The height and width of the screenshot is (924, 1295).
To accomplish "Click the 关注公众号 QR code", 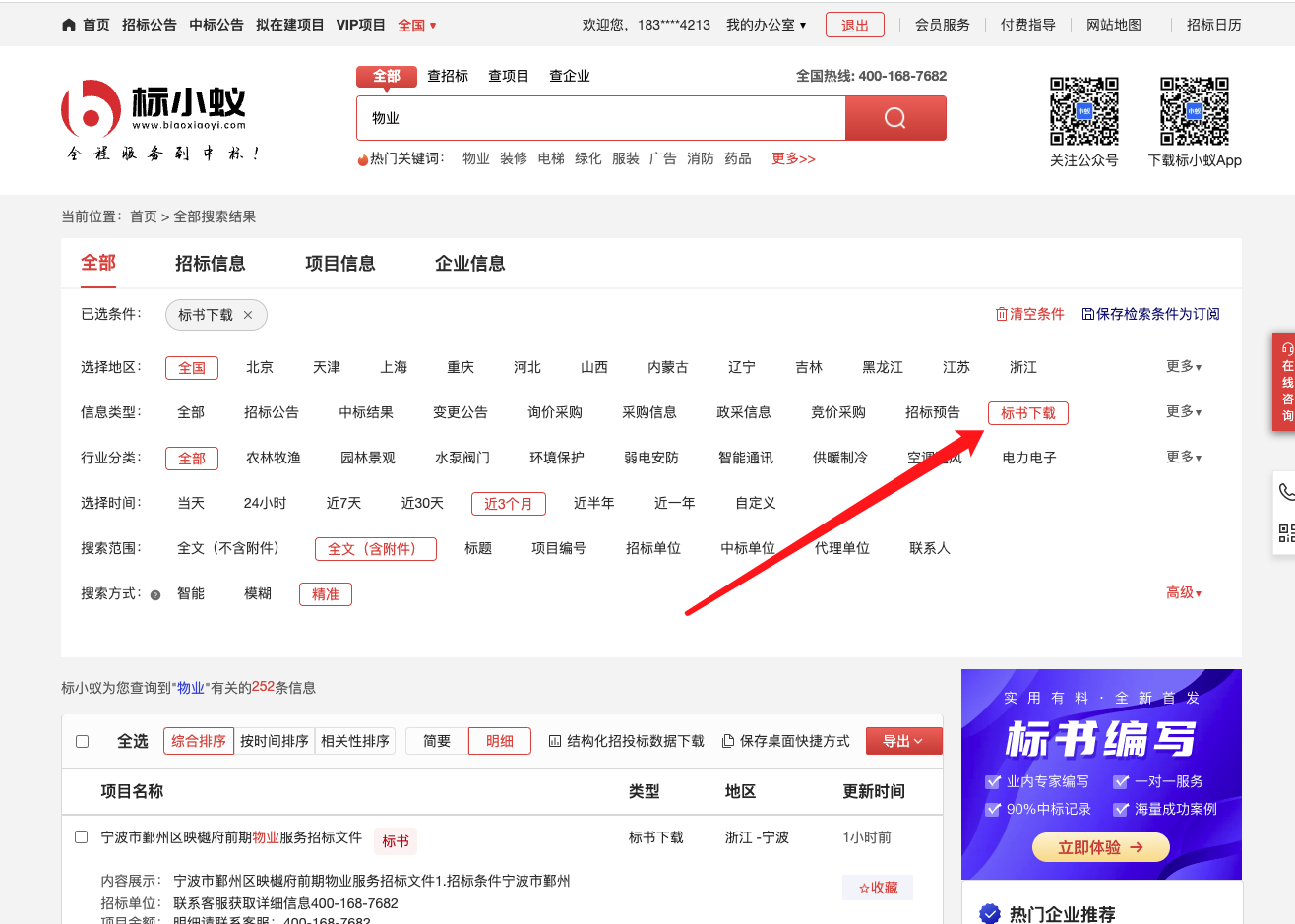I will (1083, 111).
